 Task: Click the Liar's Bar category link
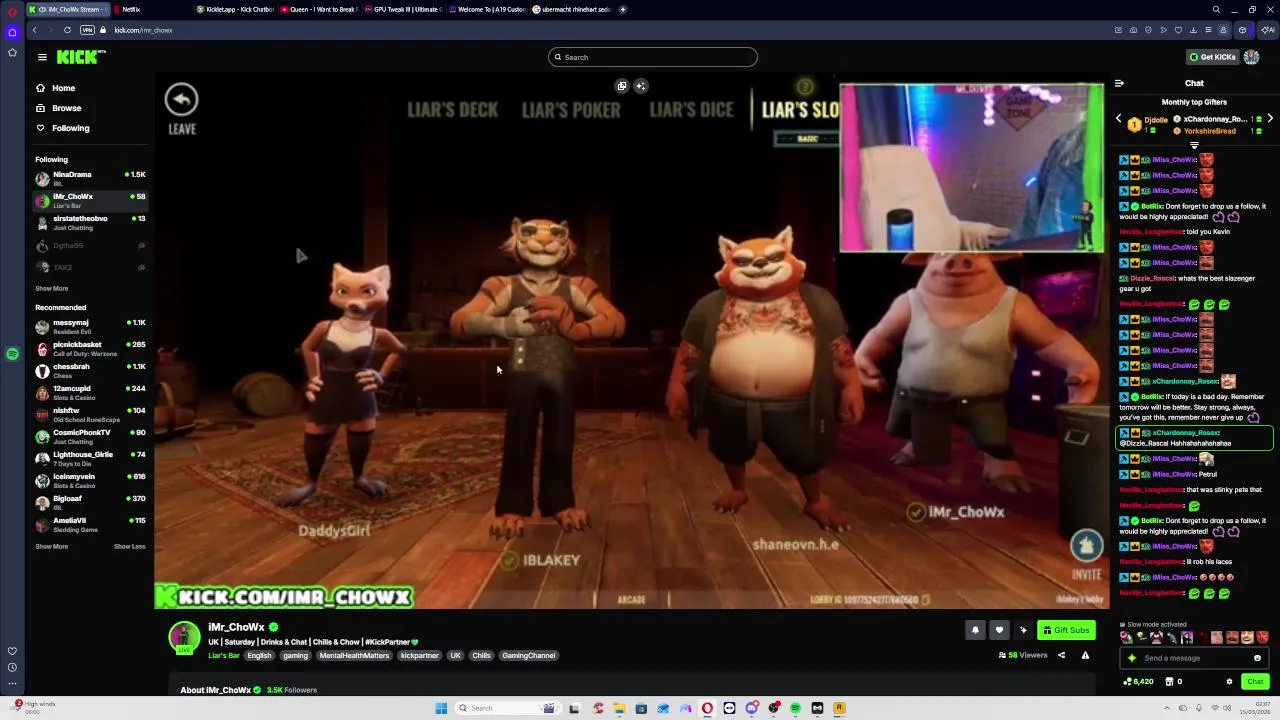click(x=224, y=655)
